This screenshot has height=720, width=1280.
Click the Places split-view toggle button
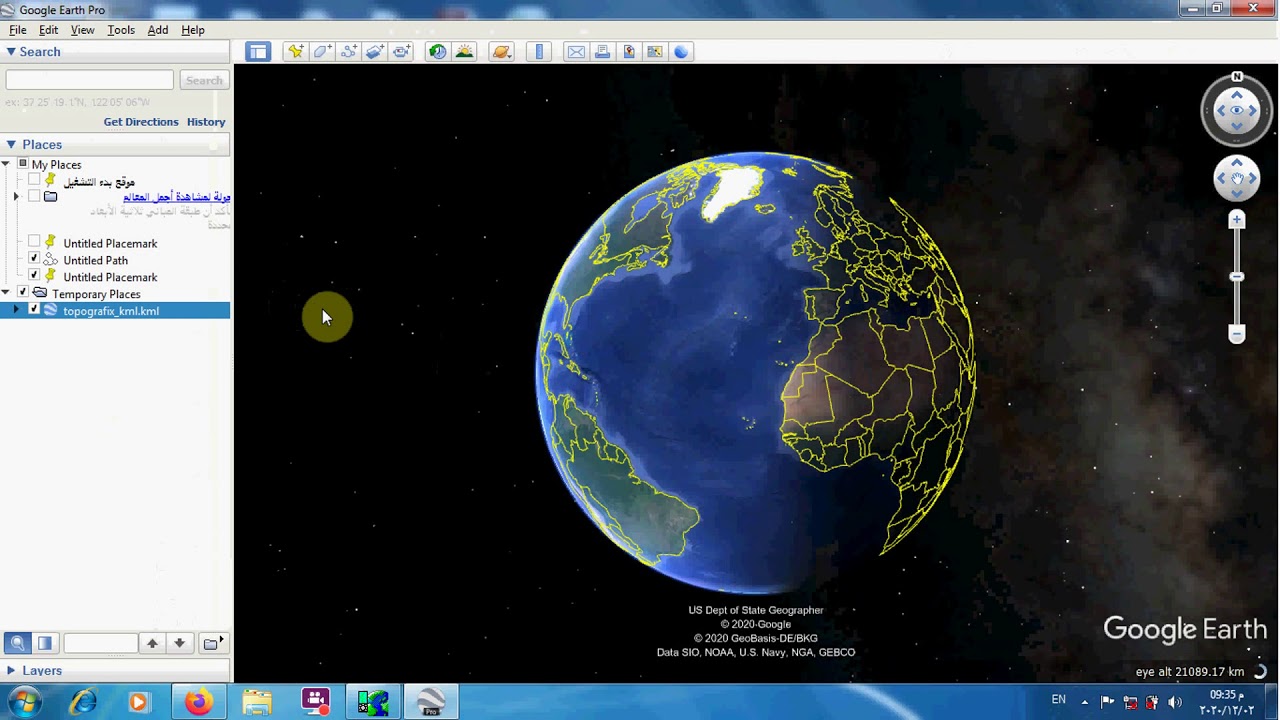(x=44, y=643)
